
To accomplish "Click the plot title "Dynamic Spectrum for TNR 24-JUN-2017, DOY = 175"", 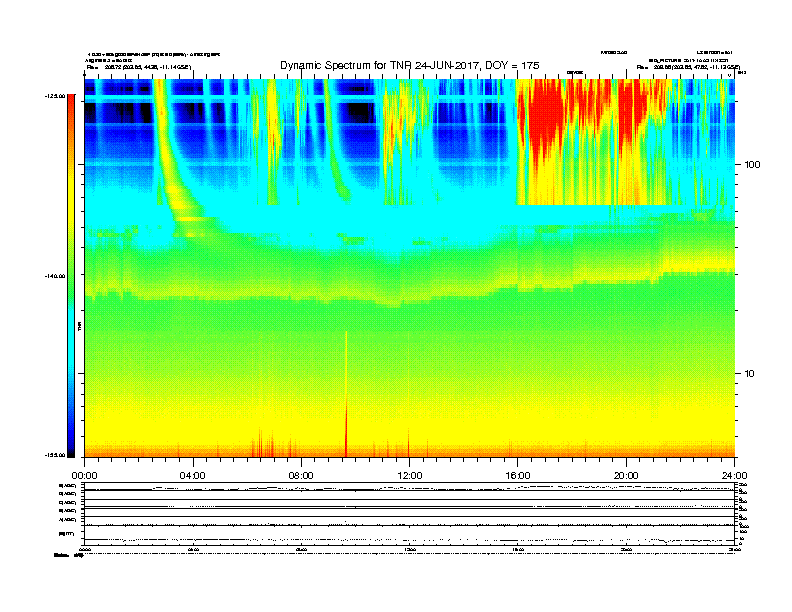I will (410, 65).
